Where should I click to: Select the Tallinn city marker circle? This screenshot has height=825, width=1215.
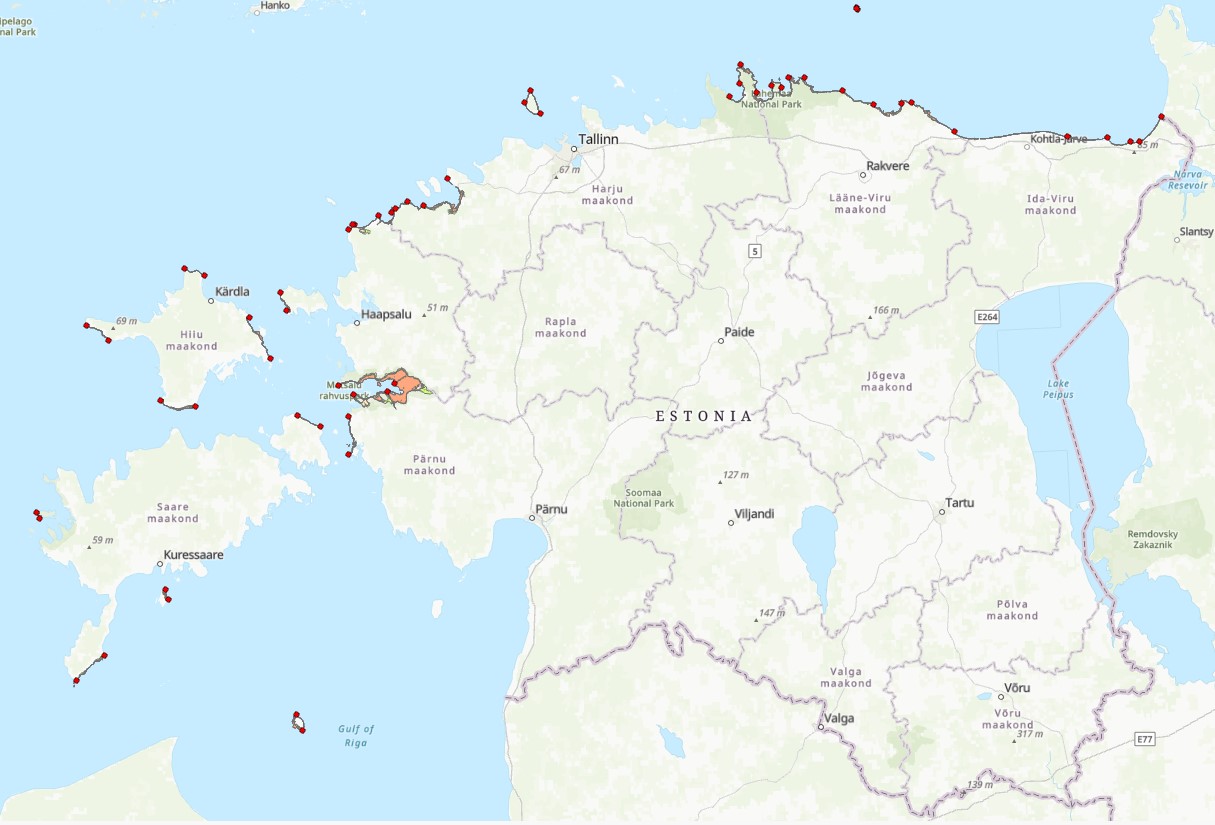(x=574, y=150)
